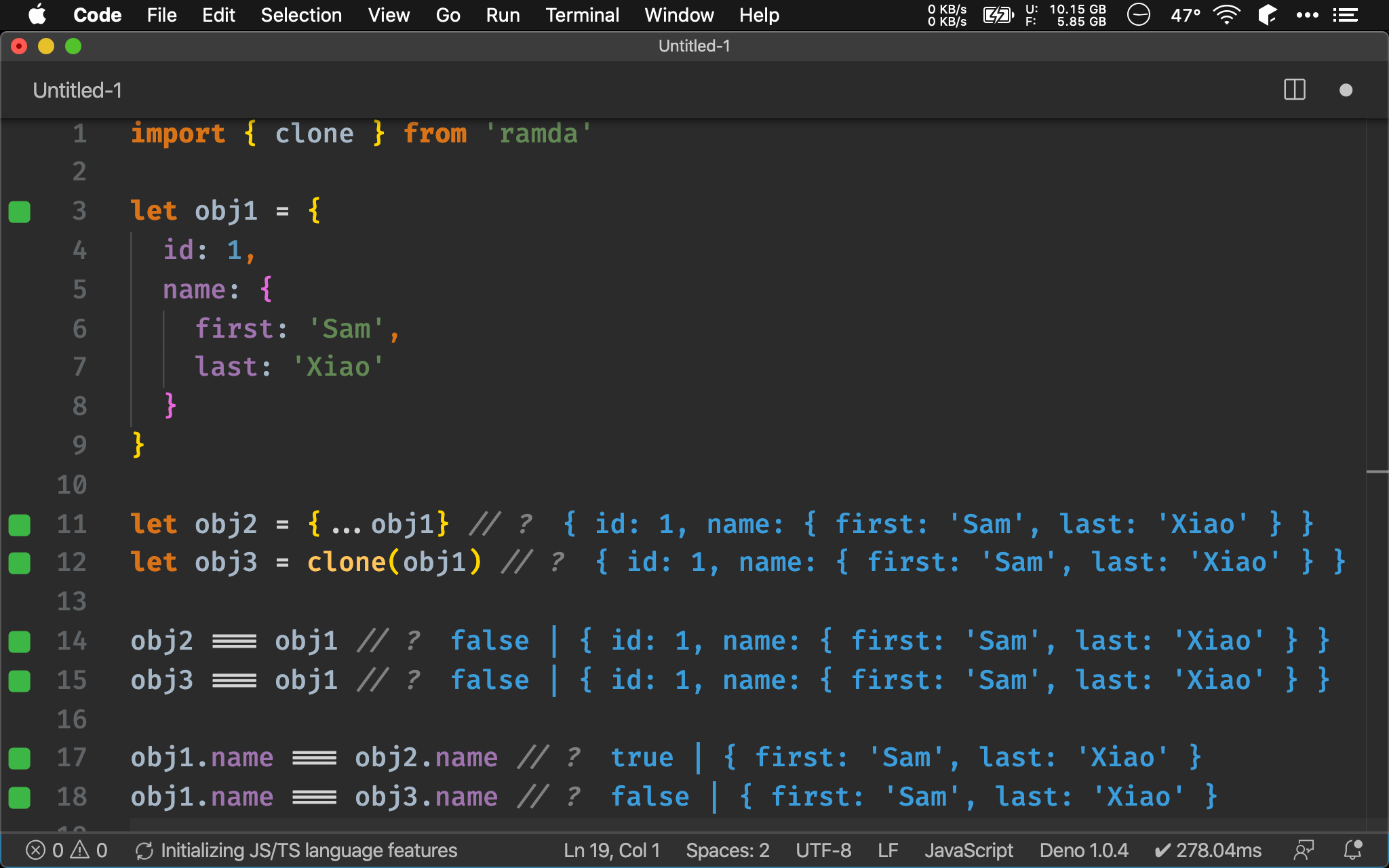Click the clone(obj1) call on line 12
This screenshot has height=868, width=1389.
(394, 562)
